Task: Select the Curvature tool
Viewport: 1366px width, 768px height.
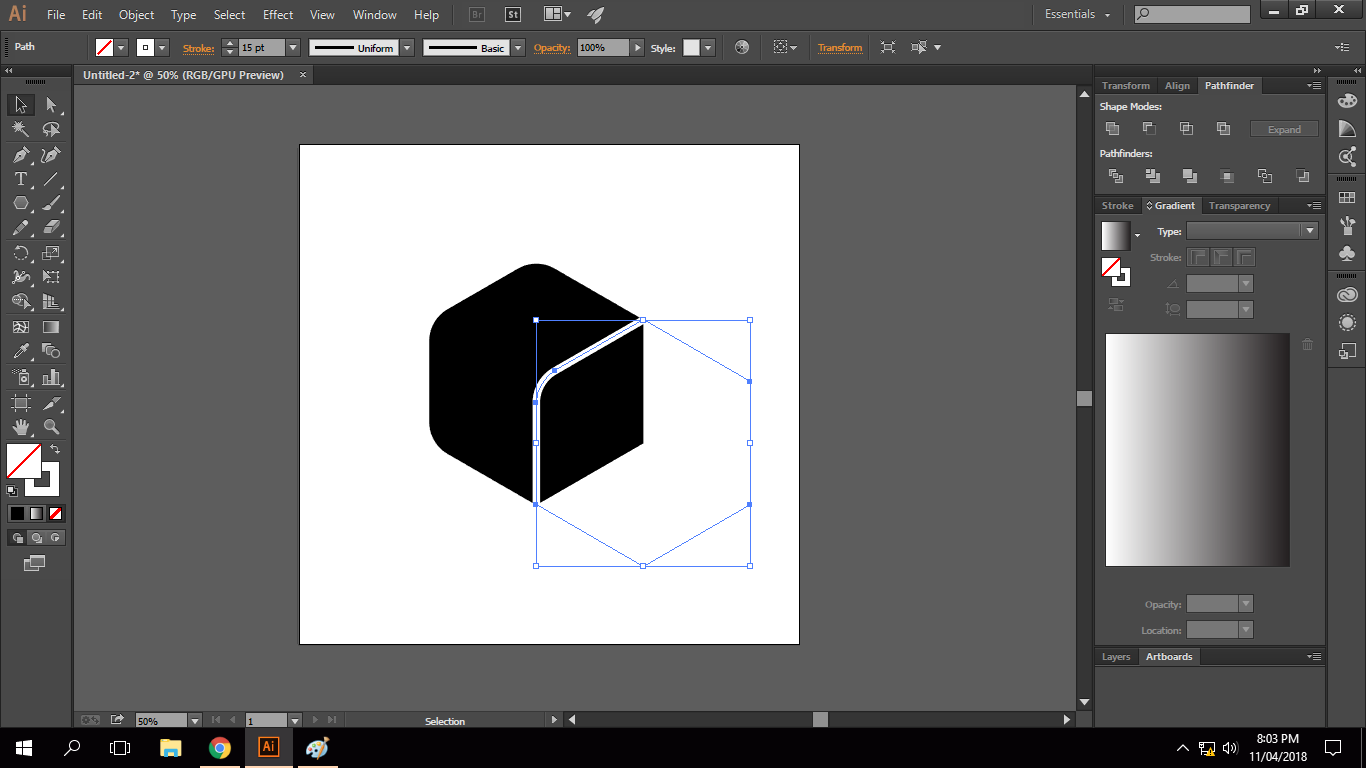Action: [52, 155]
